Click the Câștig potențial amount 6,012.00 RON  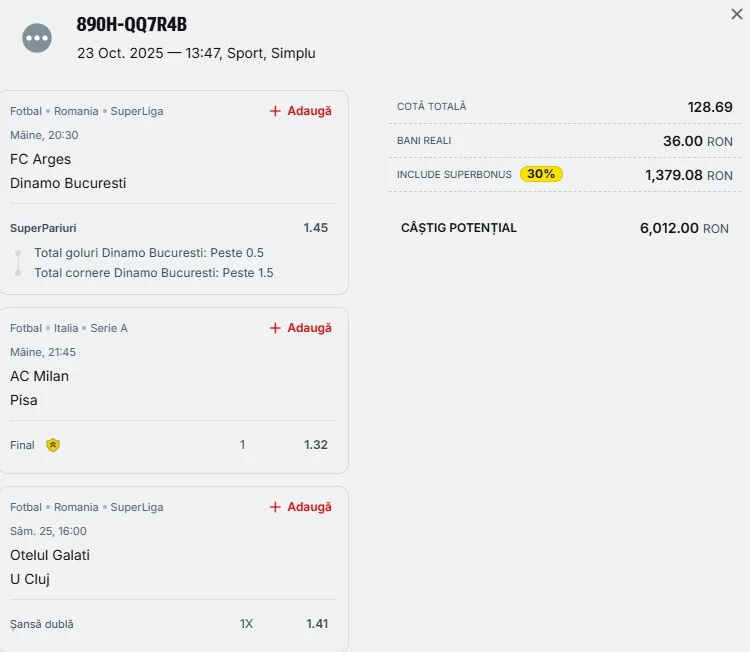(684, 228)
